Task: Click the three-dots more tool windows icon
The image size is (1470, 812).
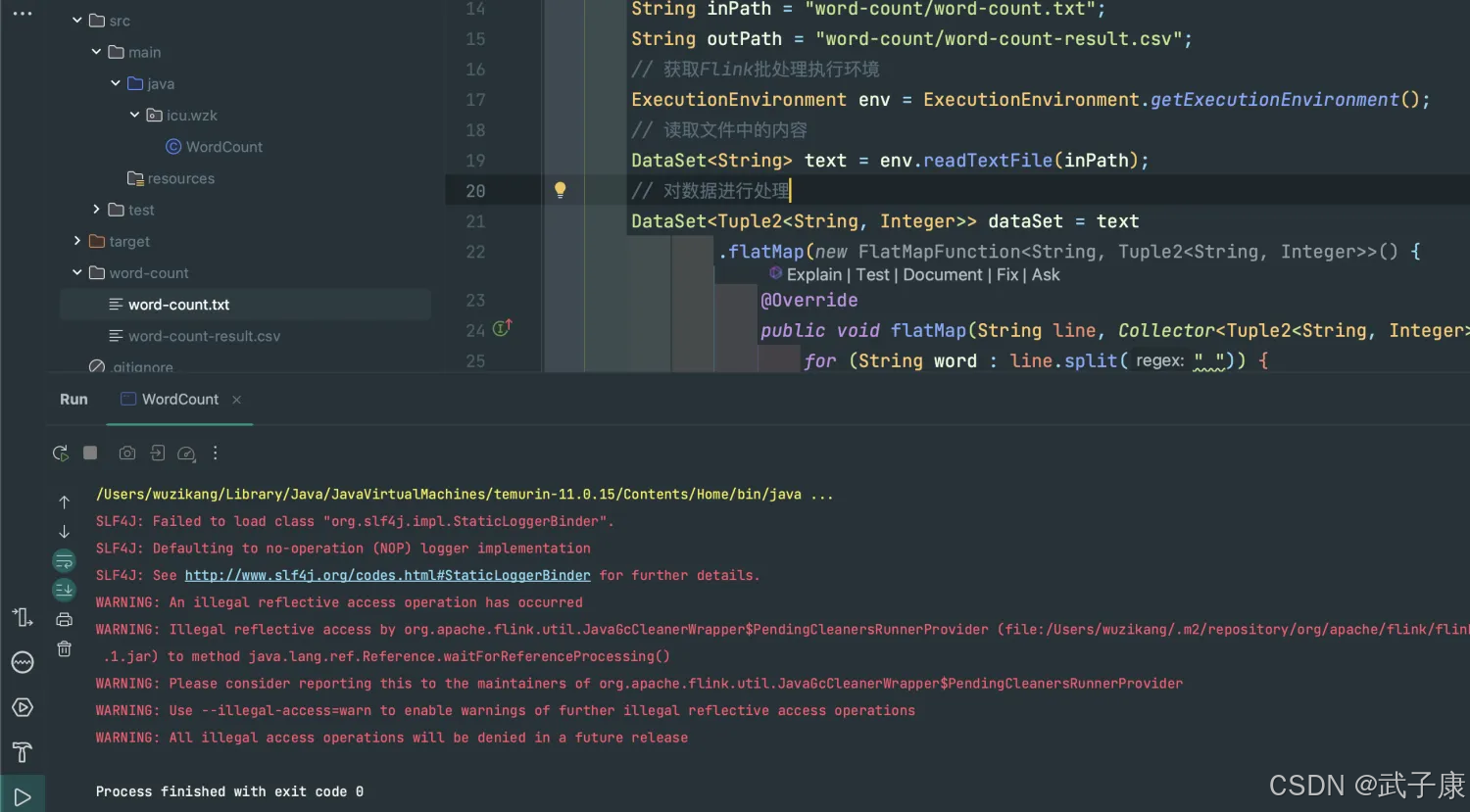Action: coord(23,14)
